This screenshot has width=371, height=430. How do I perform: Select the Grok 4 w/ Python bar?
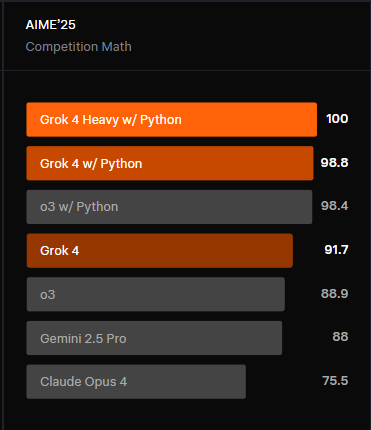click(x=170, y=163)
